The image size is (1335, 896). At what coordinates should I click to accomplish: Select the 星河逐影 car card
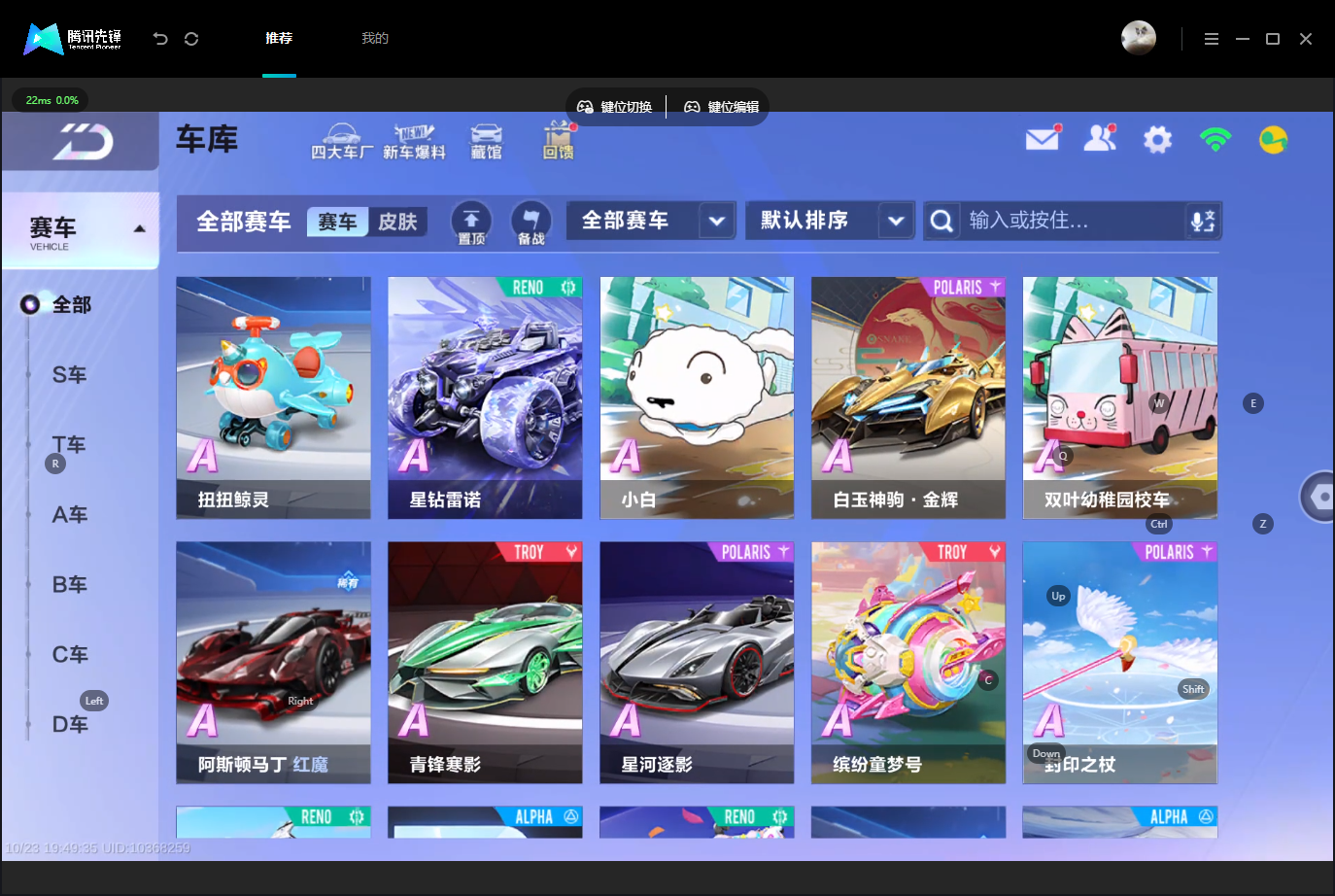[697, 663]
